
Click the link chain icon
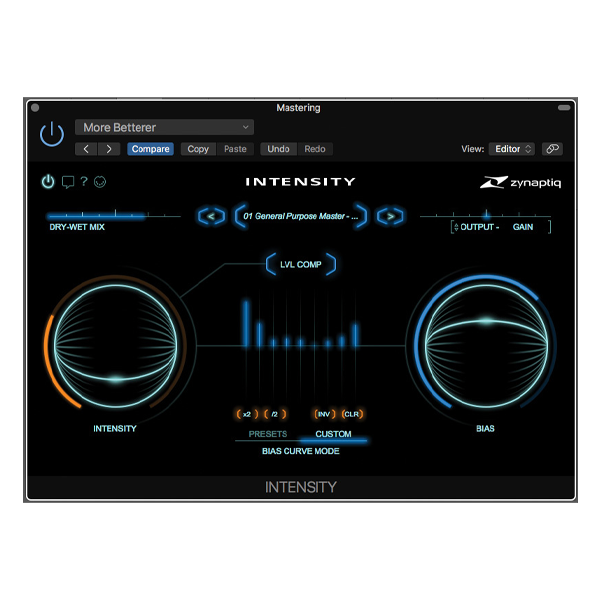point(552,149)
